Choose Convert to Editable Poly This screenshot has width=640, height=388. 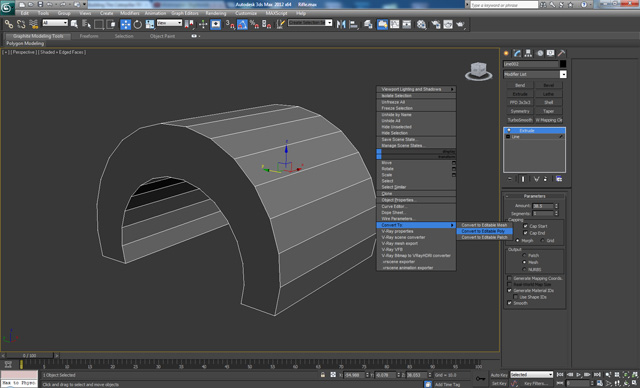tap(484, 231)
